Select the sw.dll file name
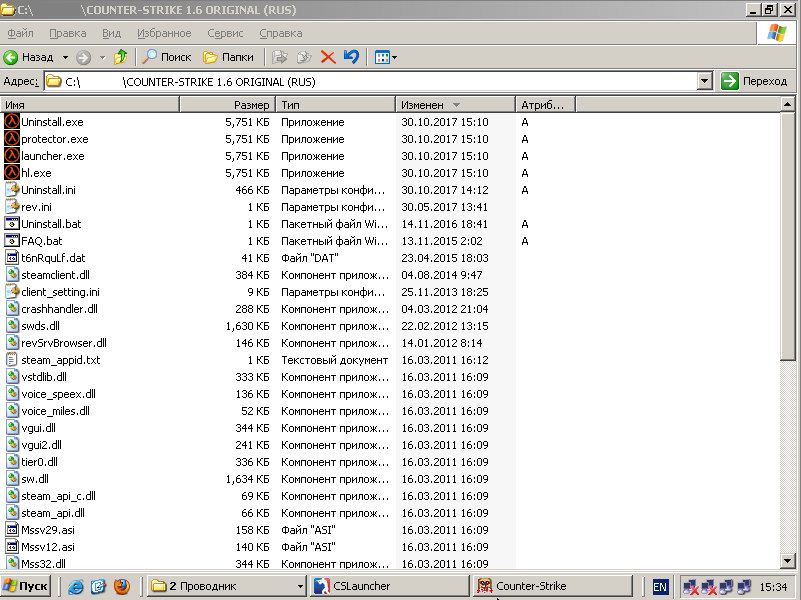The image size is (801, 600). click(35, 478)
